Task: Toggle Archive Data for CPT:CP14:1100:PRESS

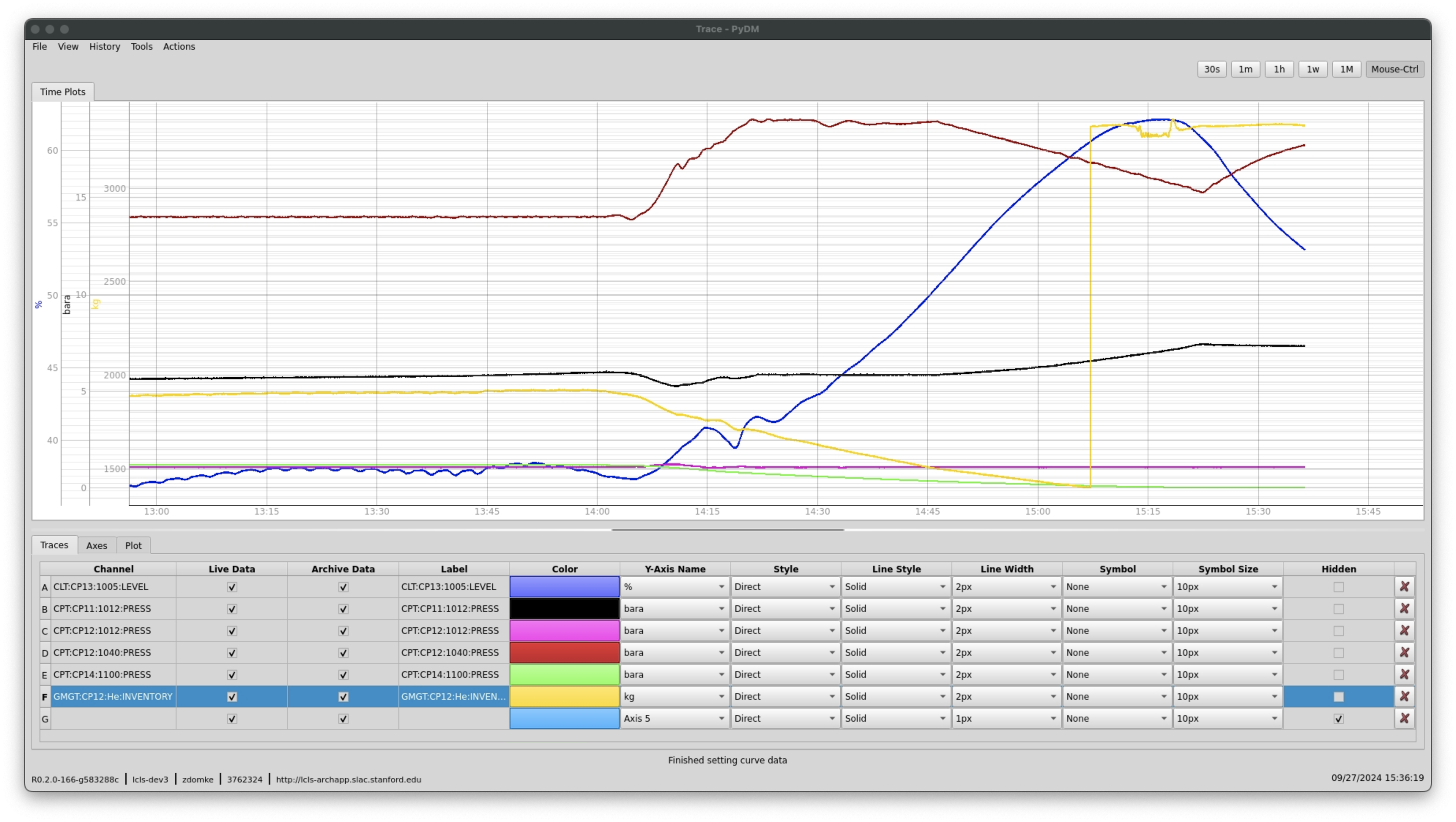Action: (343, 675)
